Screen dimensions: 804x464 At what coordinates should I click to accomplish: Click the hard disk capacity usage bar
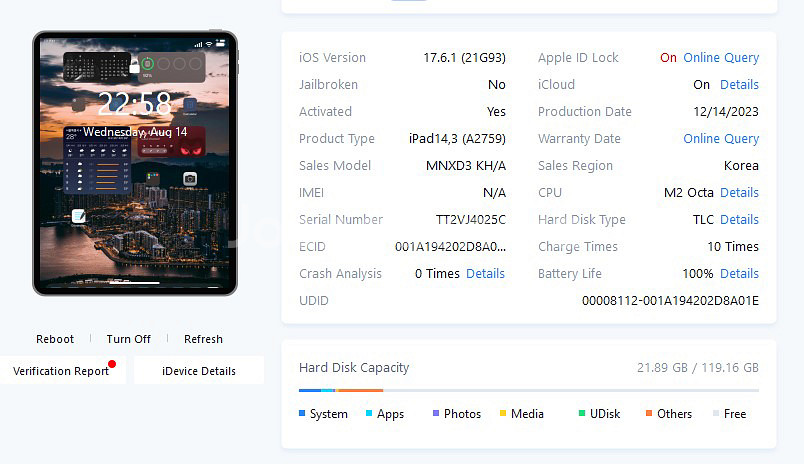tap(529, 391)
